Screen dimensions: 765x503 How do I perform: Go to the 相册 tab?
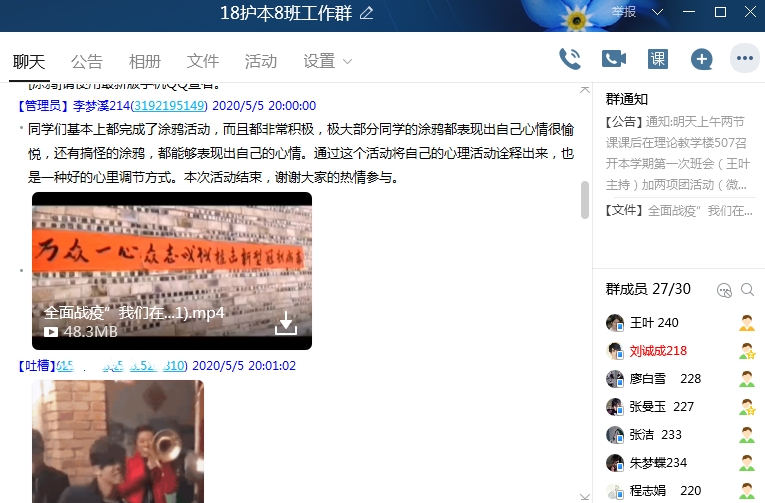click(x=145, y=61)
